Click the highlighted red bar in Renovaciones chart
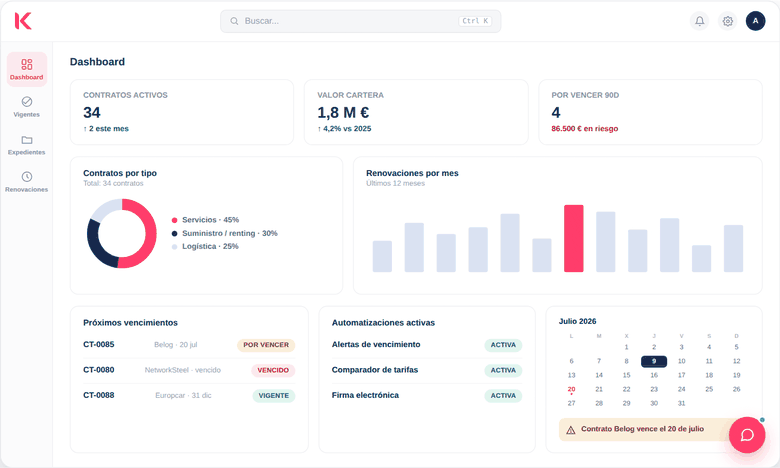 point(574,238)
